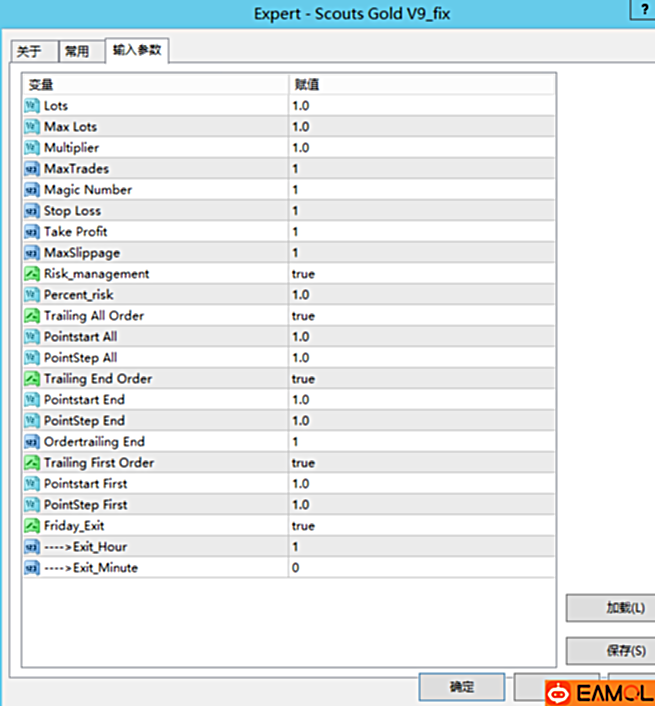Edit the Take Profit value 1
The width and height of the screenshot is (655, 706).
(x=421, y=232)
